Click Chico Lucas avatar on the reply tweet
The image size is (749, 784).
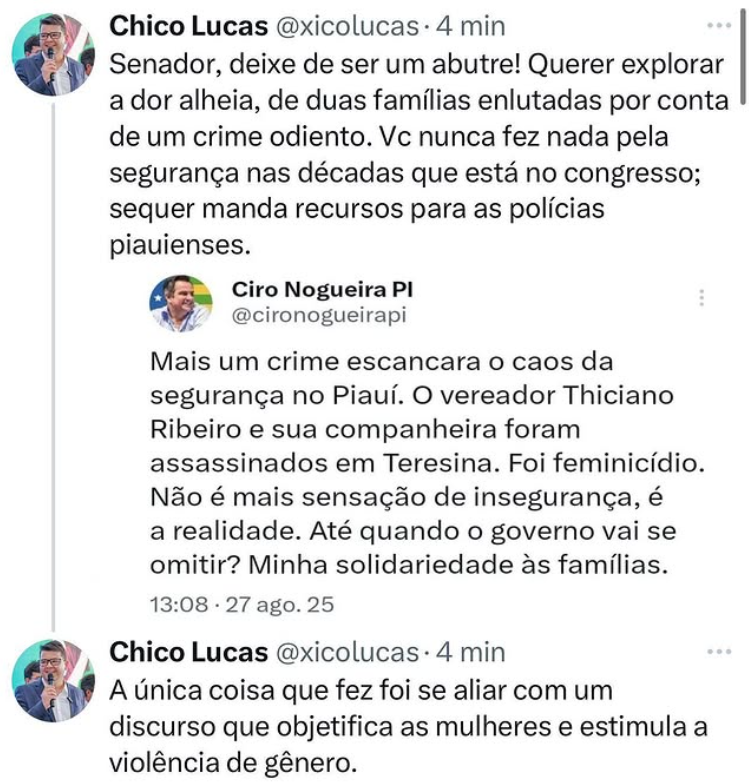point(53,681)
